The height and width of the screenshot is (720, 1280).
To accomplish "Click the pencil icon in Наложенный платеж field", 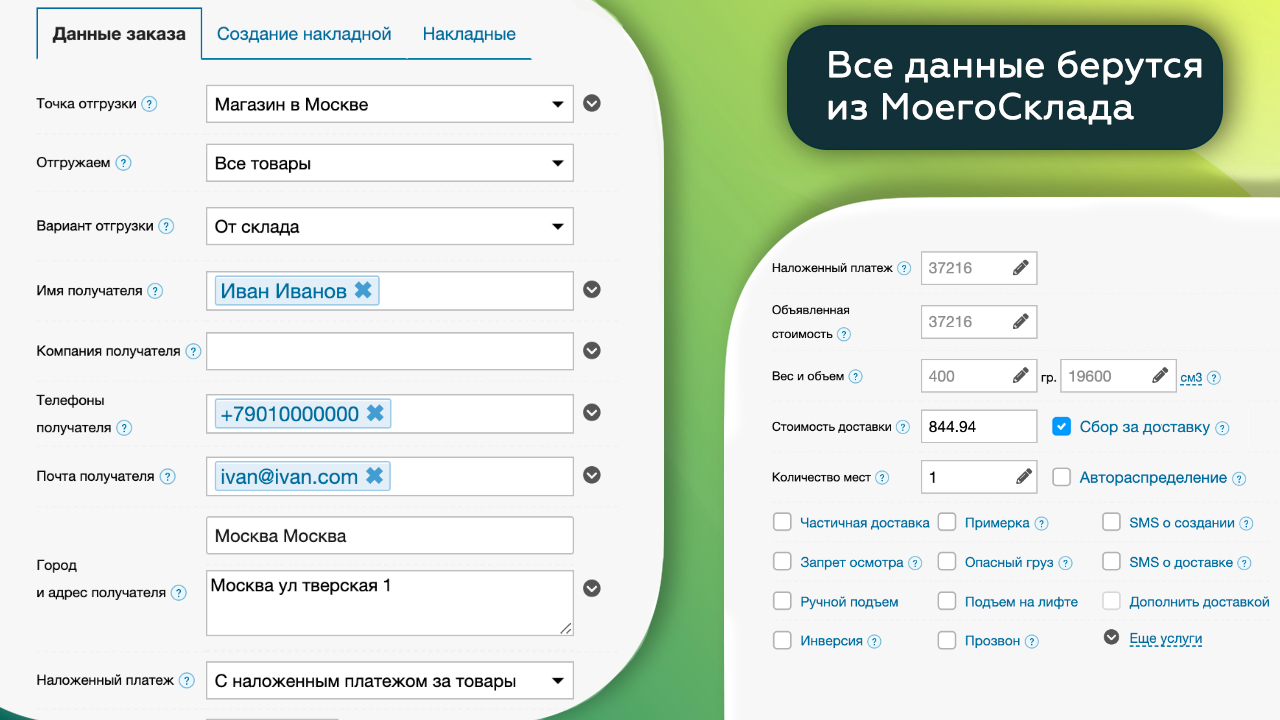I will (1020, 268).
